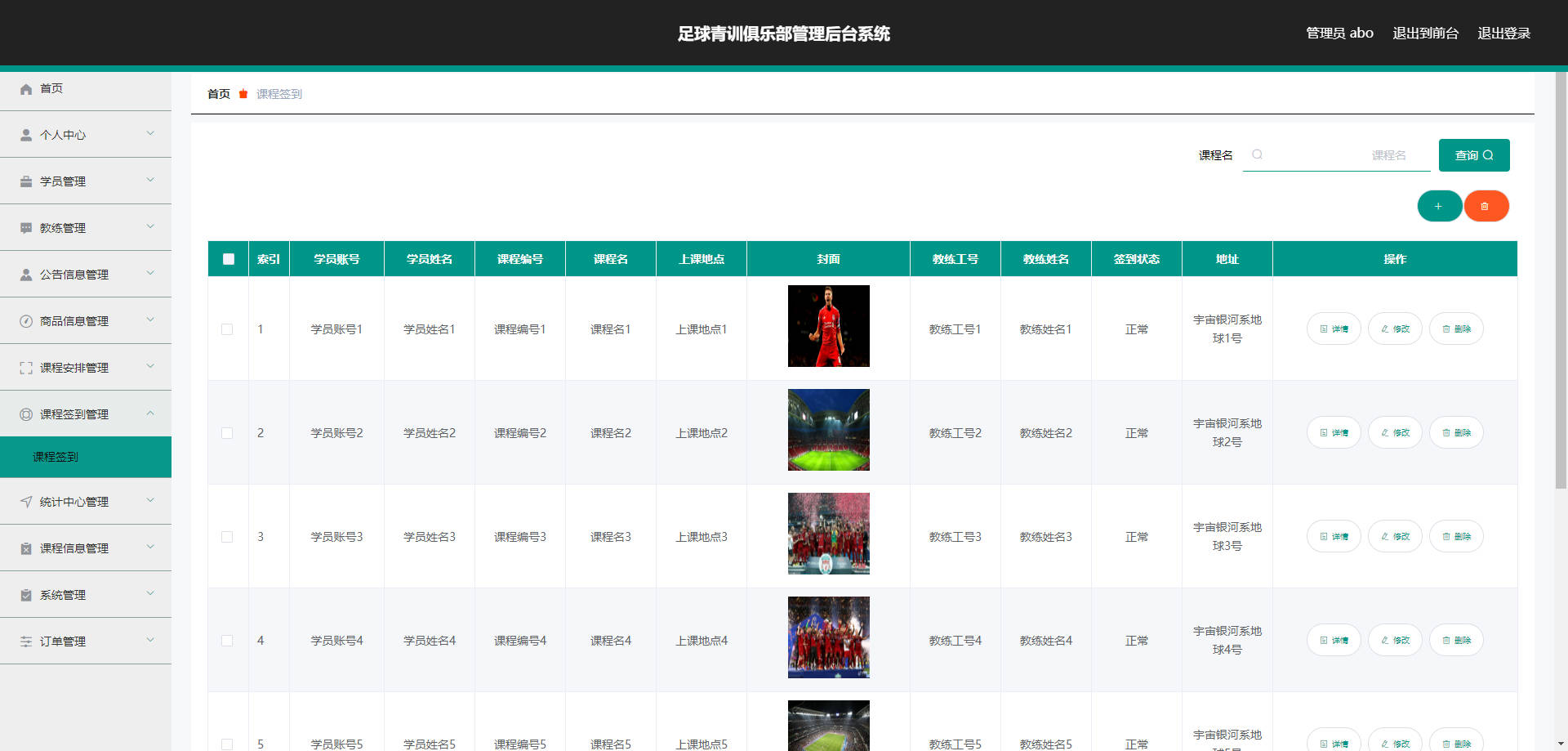
Task: Click the search magnifier icon in 课程名 field
Action: coord(1258,154)
